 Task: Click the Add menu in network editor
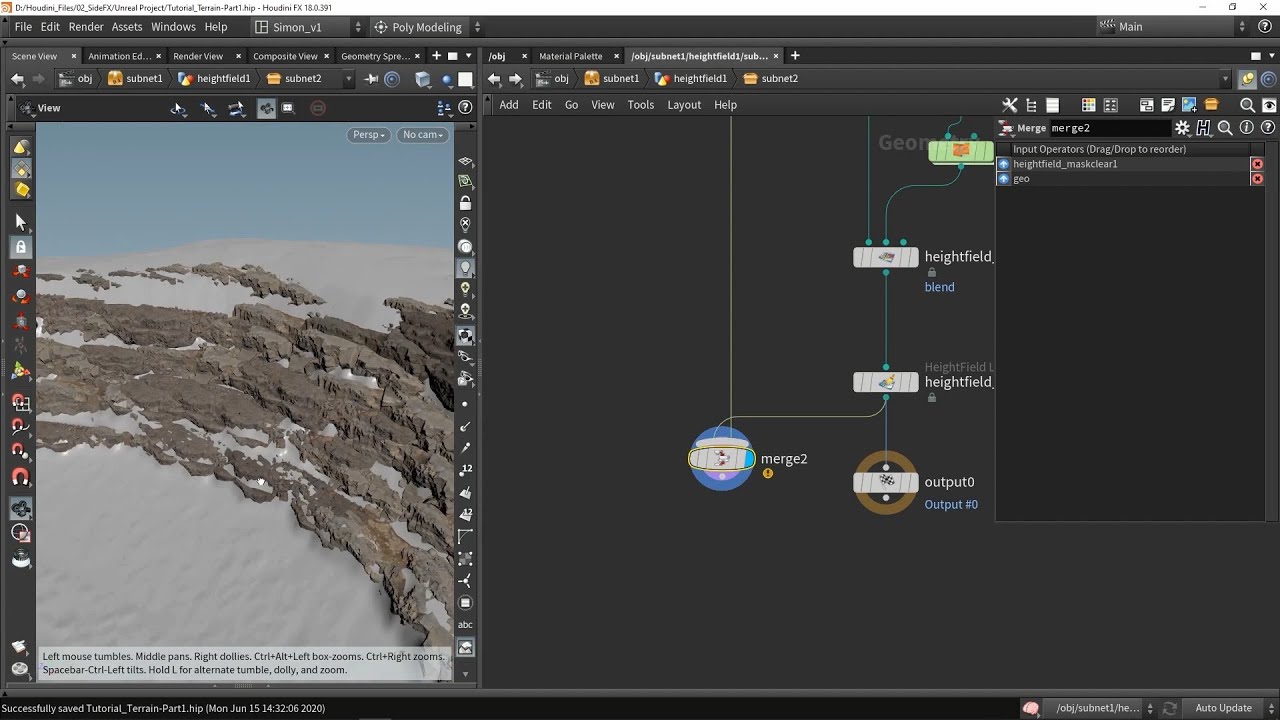tap(509, 105)
